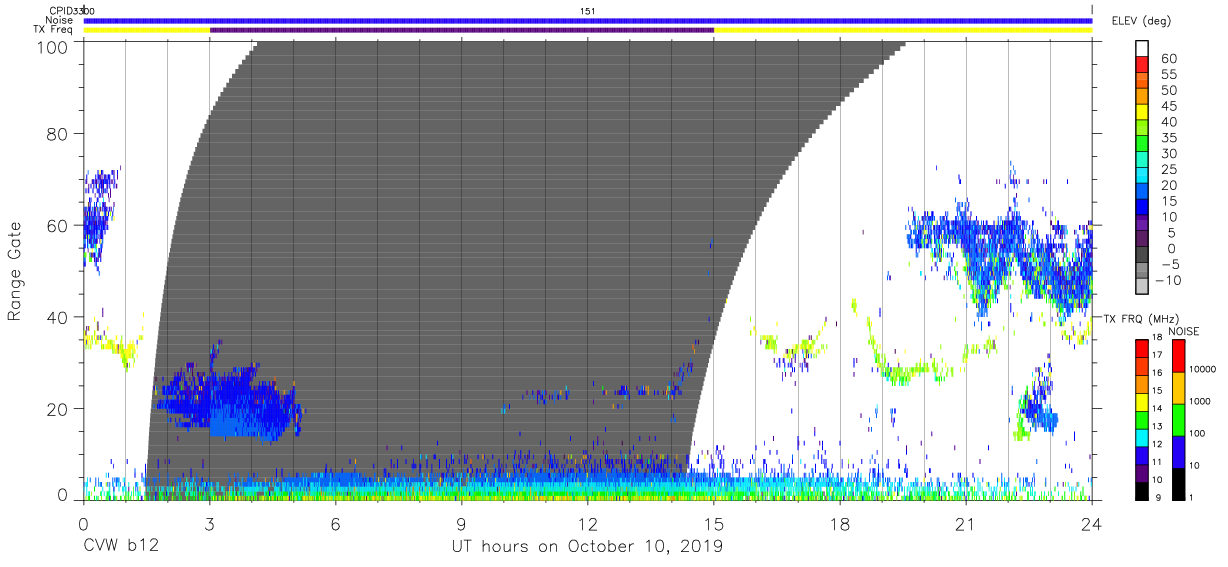Pick the yellow swatch in TX FRQ colorbar
The height and width of the screenshot is (567, 1228).
click(1143, 400)
